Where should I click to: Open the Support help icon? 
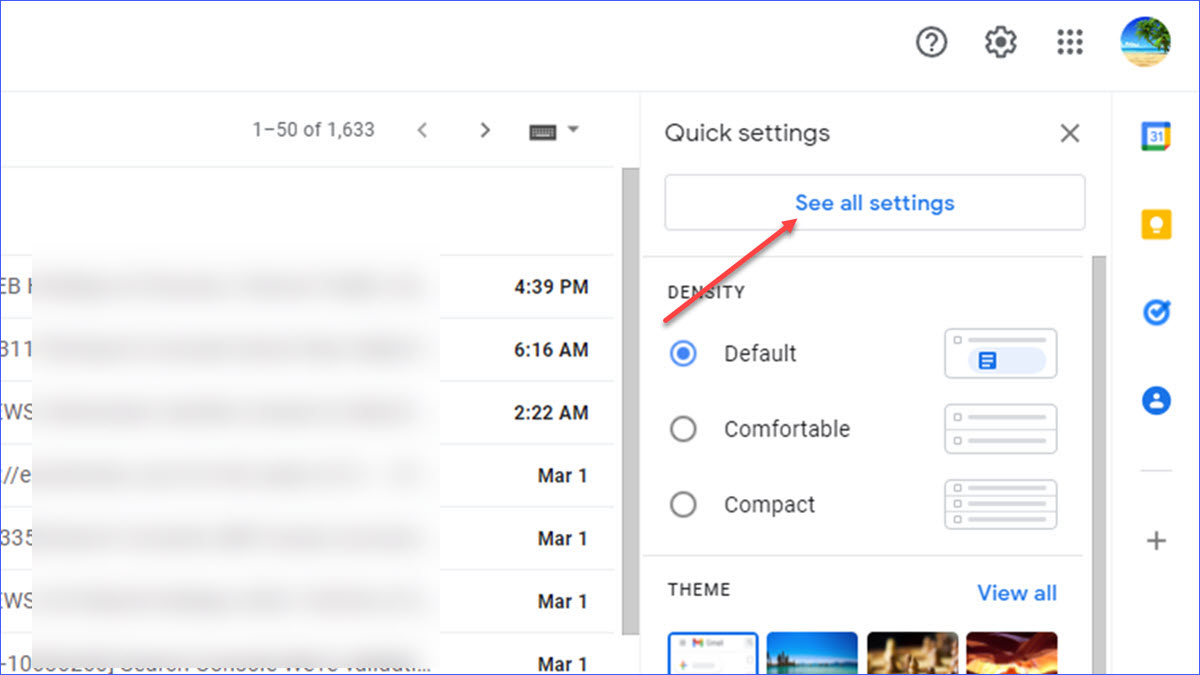pos(931,43)
